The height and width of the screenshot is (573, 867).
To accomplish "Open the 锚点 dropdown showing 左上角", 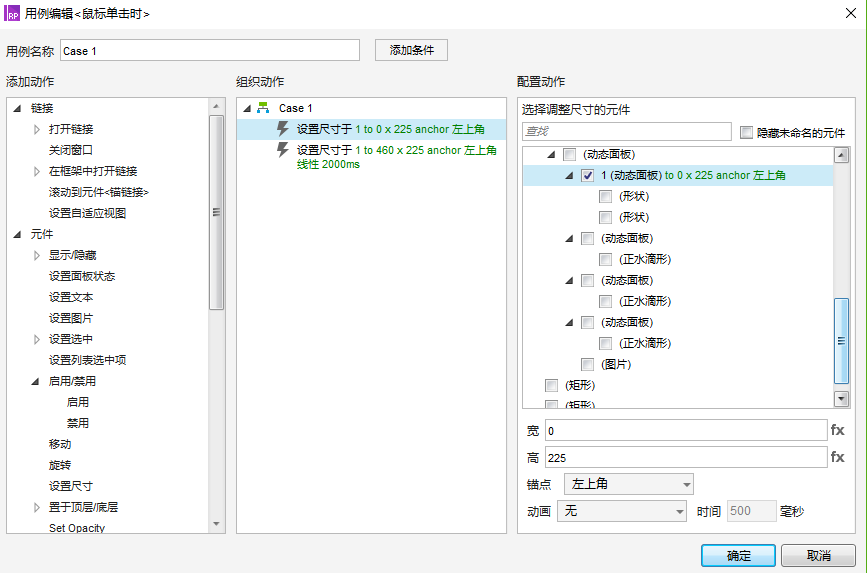I will [629, 484].
